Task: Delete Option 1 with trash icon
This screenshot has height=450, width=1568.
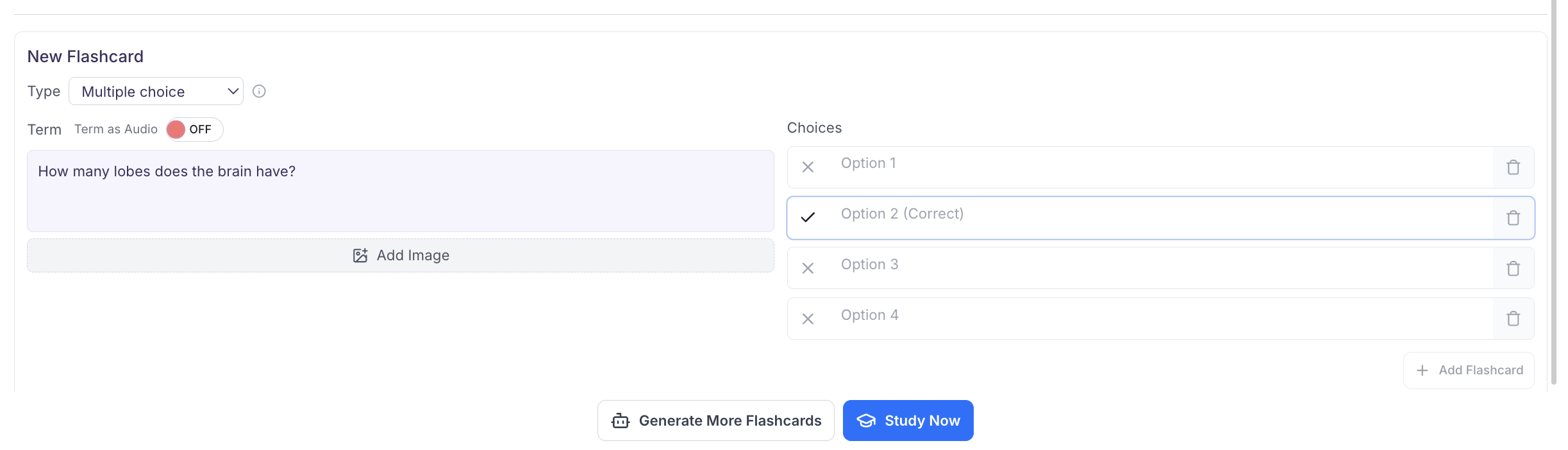Action: point(1513,167)
